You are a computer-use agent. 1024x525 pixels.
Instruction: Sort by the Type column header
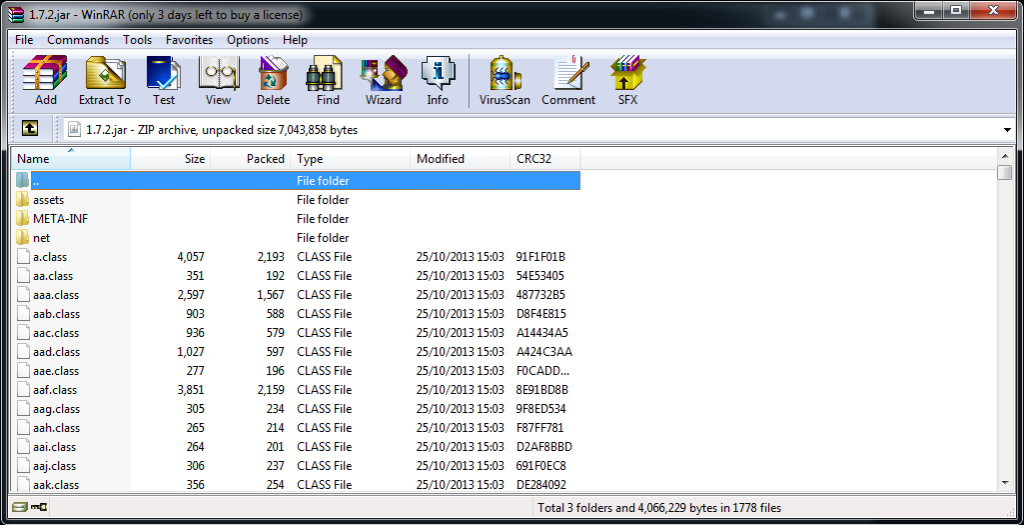point(351,159)
